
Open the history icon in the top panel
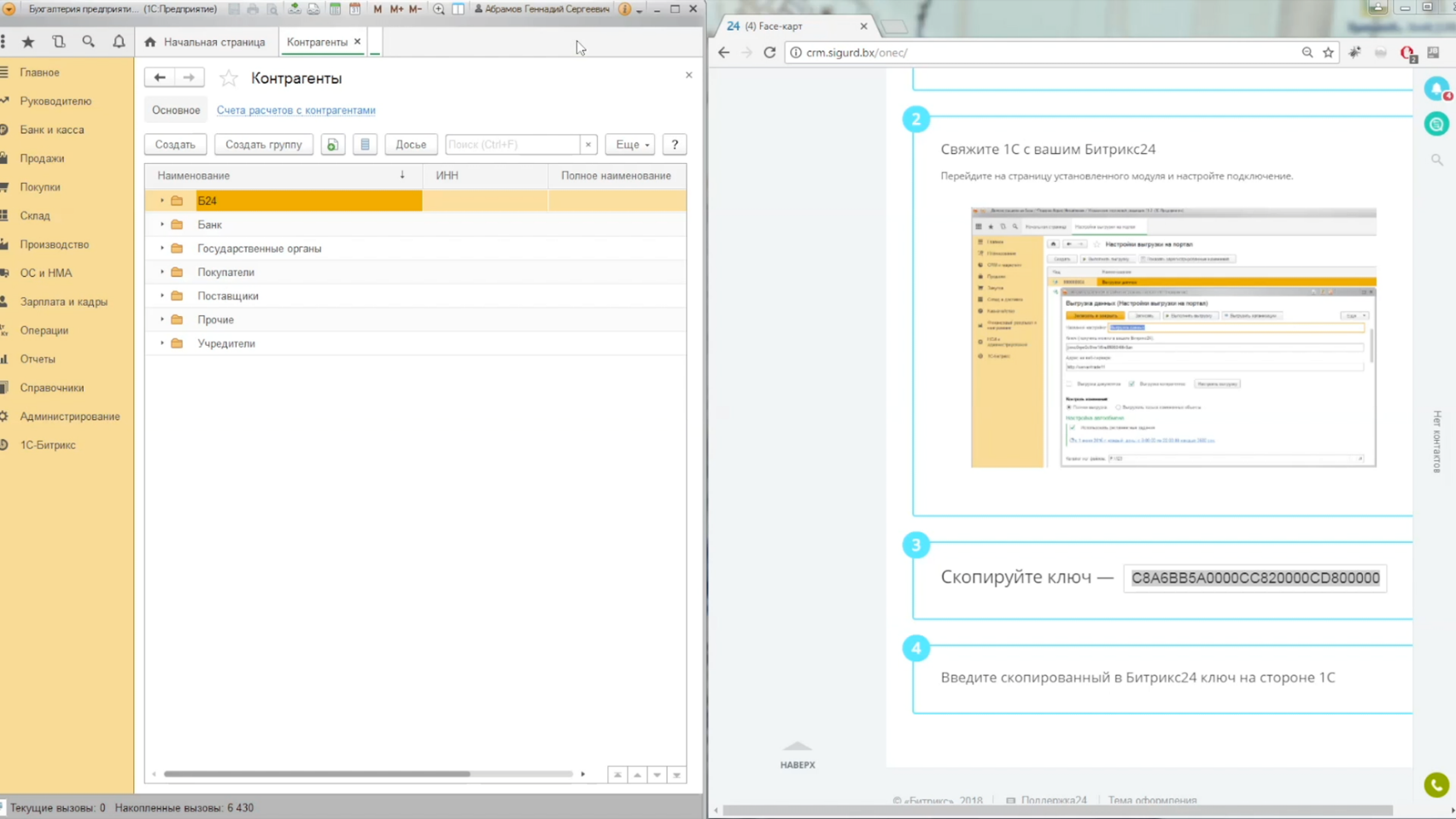click(58, 42)
